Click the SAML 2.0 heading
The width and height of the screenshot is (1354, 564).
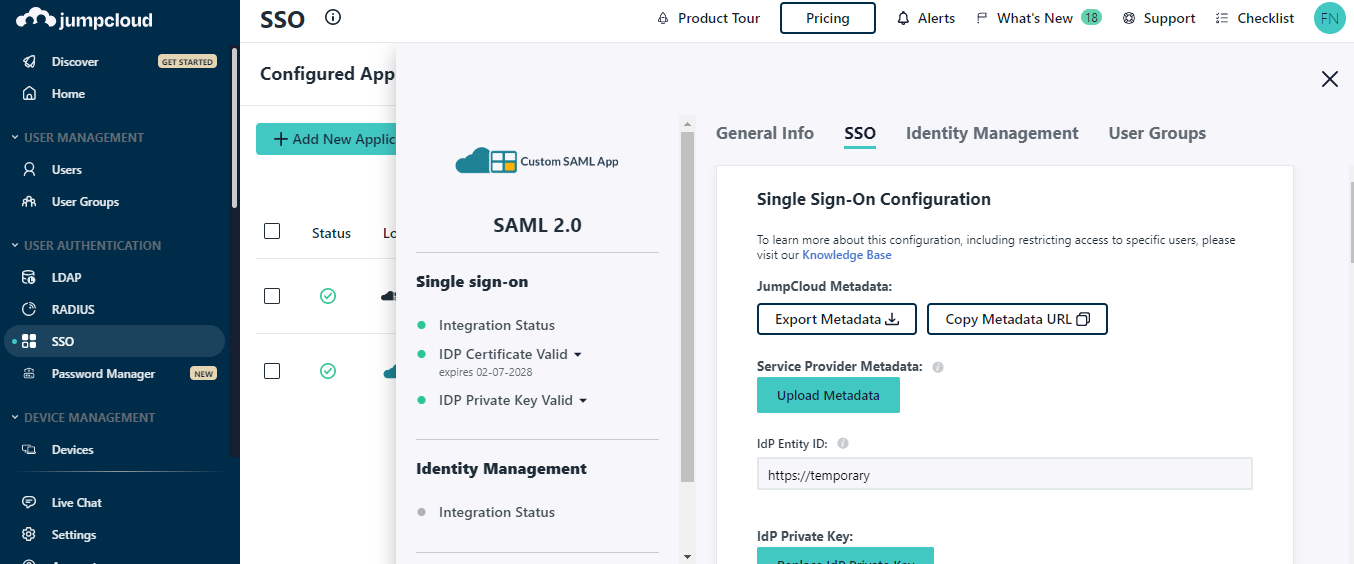[537, 225]
